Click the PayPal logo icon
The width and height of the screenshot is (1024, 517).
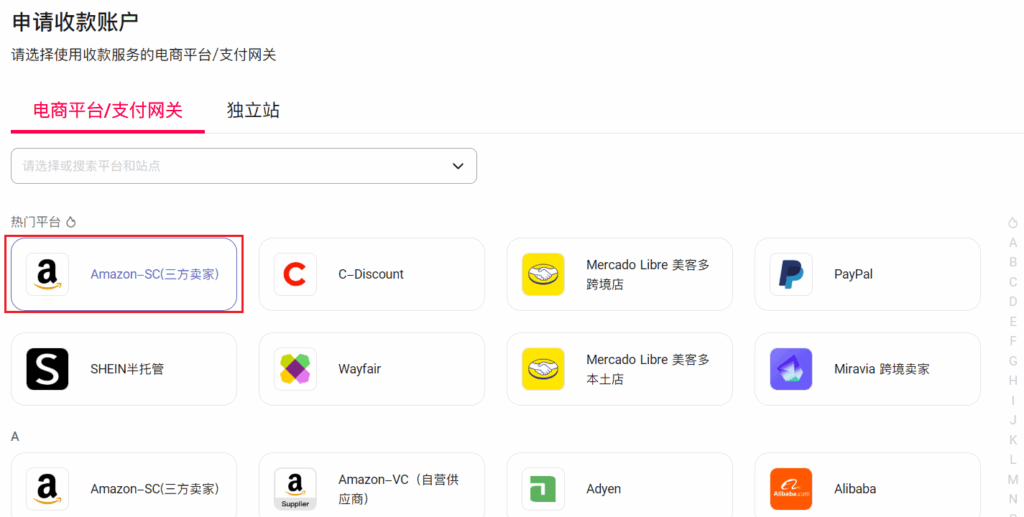(x=791, y=274)
